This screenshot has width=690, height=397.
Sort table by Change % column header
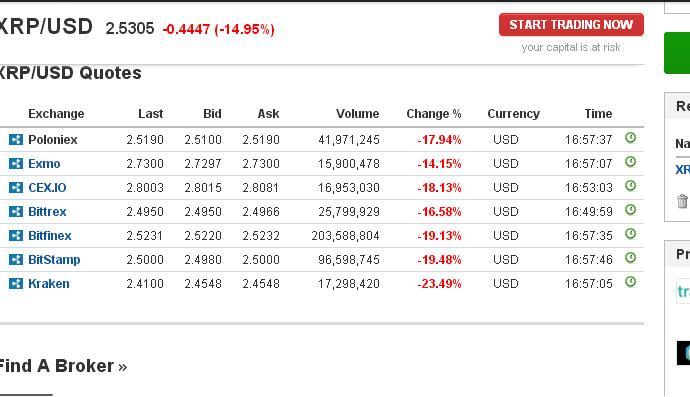[433, 114]
